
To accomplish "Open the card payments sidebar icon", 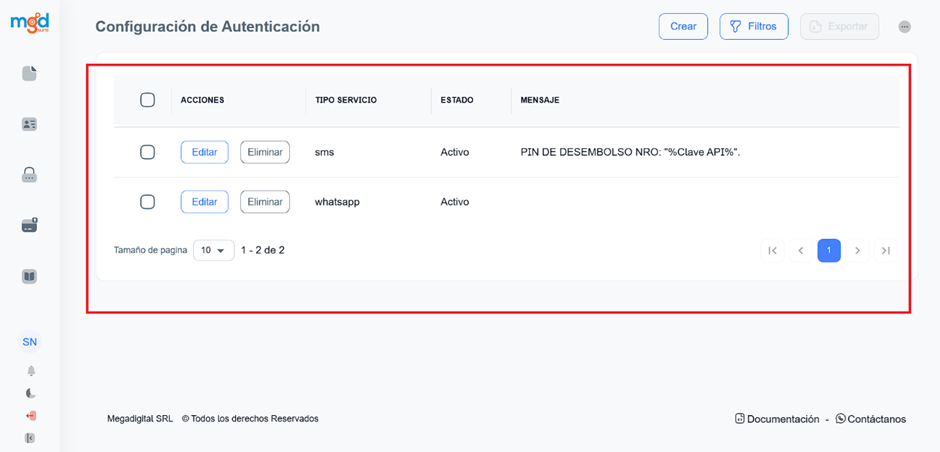I will pos(29,226).
